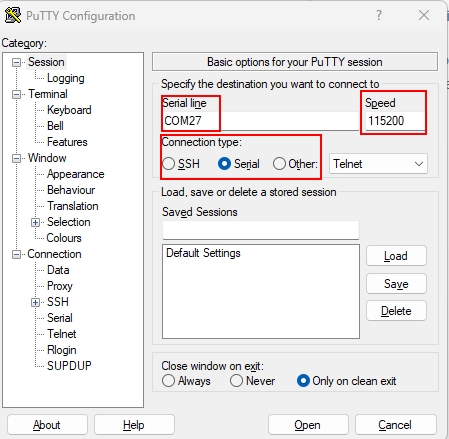Click the Load button
This screenshot has height=439, width=449.
coord(396,256)
